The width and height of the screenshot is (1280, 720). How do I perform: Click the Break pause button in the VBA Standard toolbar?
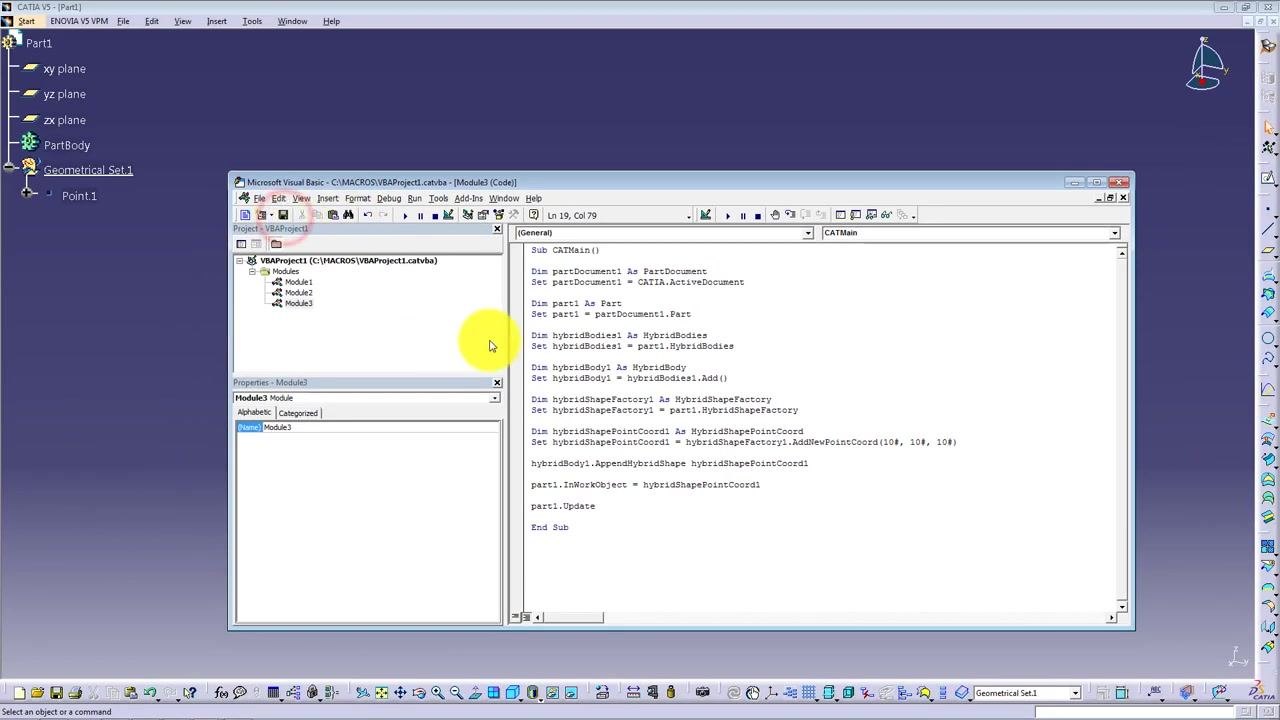point(420,215)
